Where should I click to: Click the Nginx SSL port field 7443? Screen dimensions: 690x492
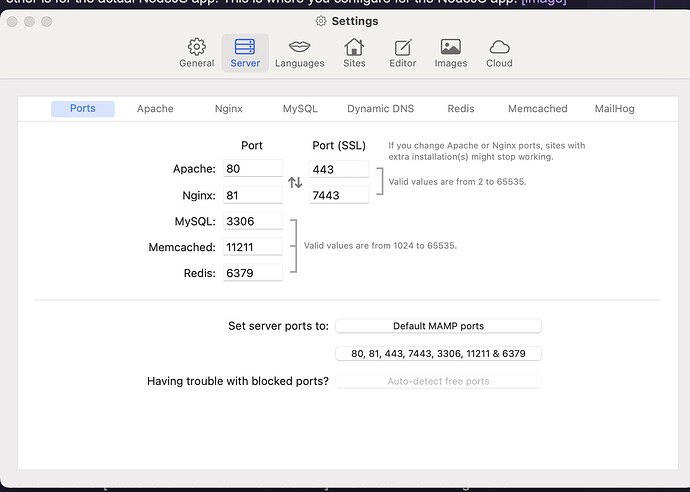(339, 195)
